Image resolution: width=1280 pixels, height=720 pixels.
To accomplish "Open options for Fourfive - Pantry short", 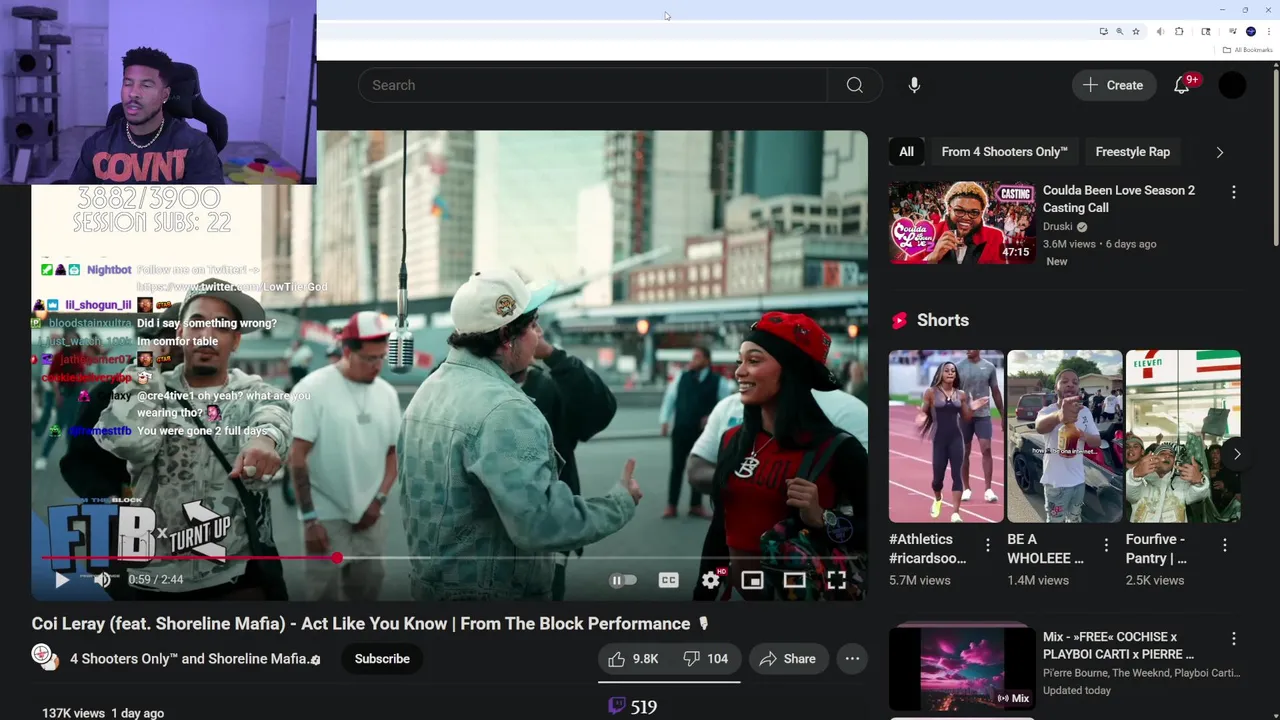I will tap(1225, 545).
